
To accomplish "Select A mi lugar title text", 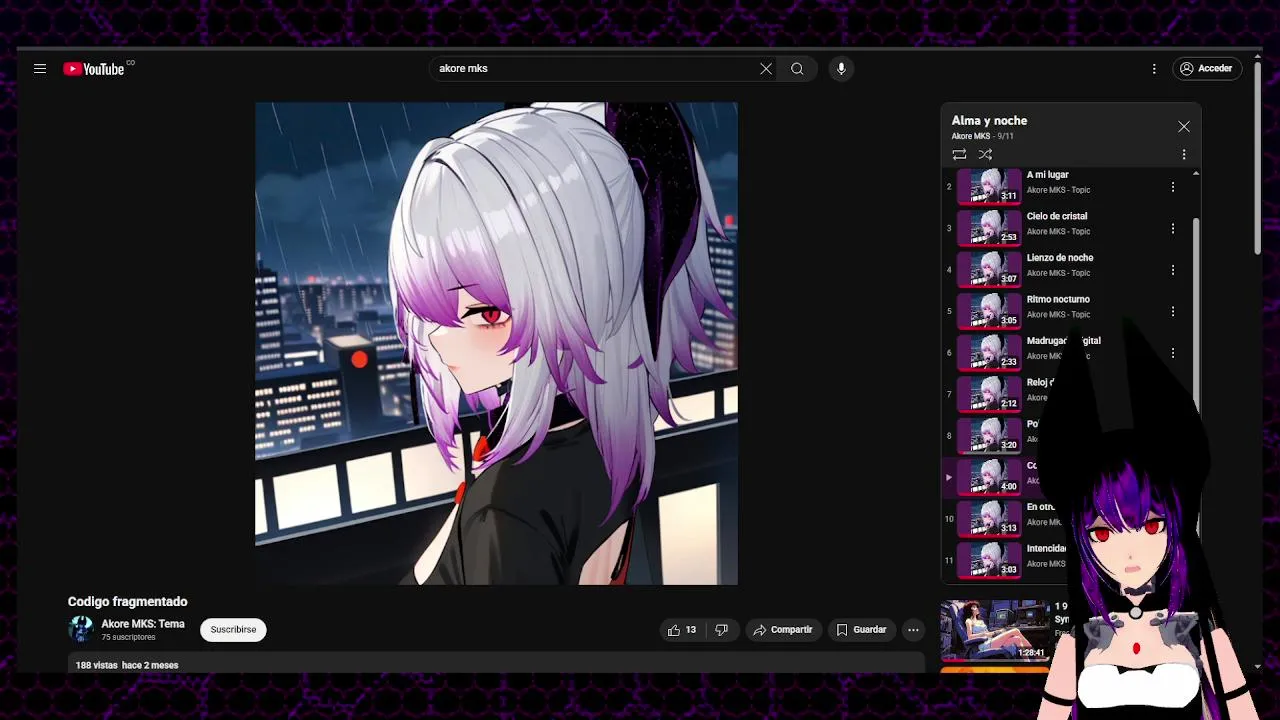I will pos(1047,175).
